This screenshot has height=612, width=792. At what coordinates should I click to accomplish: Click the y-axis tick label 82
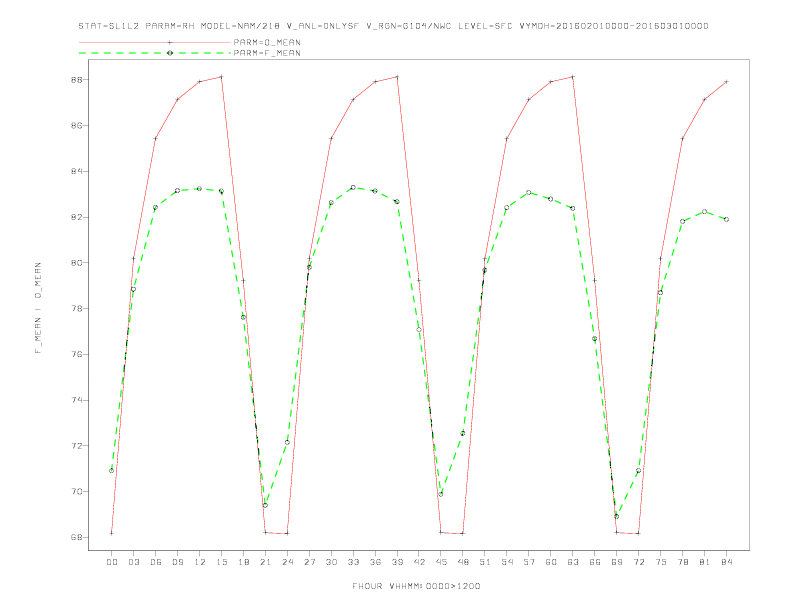77,217
